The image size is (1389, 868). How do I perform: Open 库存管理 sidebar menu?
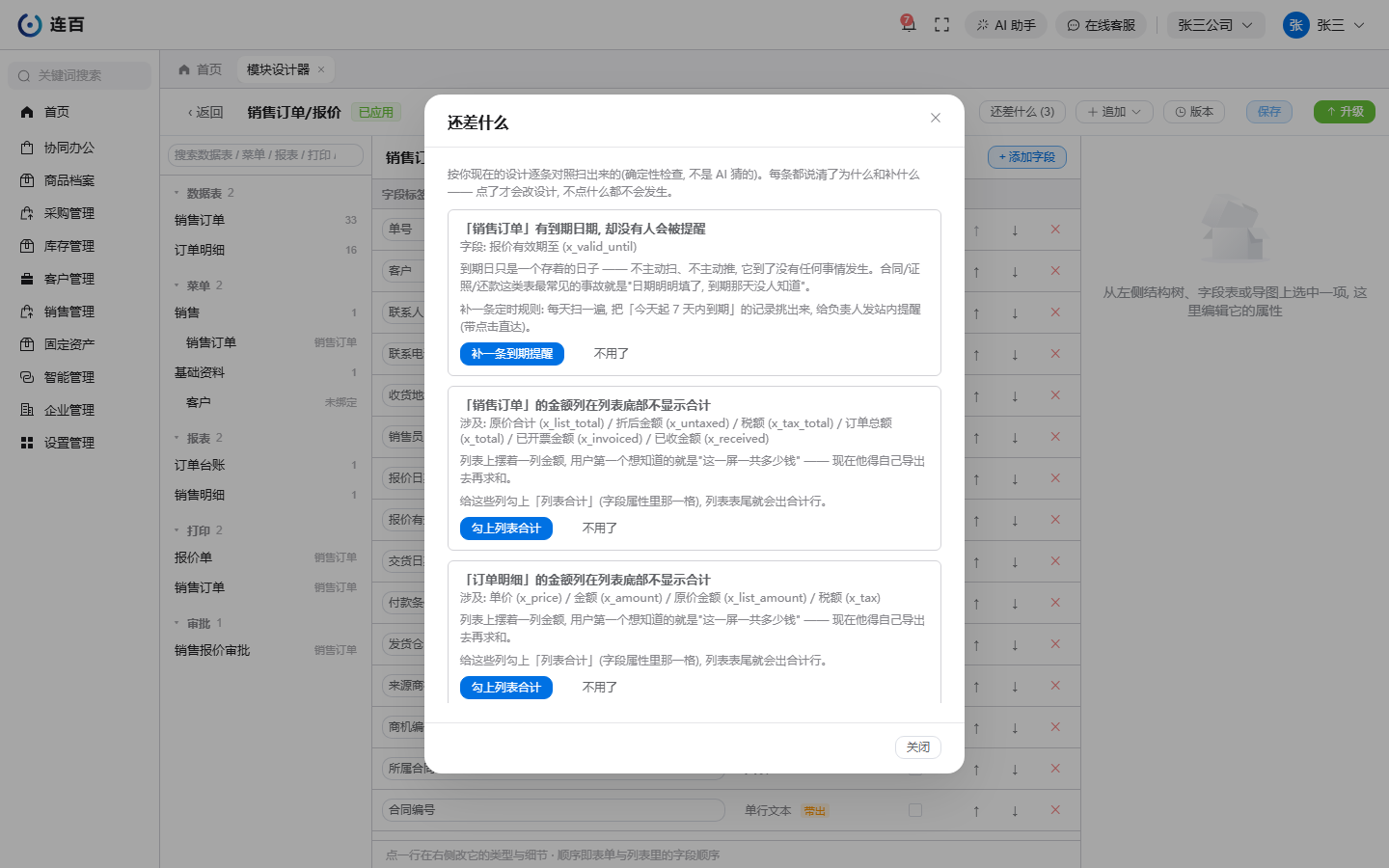tap(80, 246)
